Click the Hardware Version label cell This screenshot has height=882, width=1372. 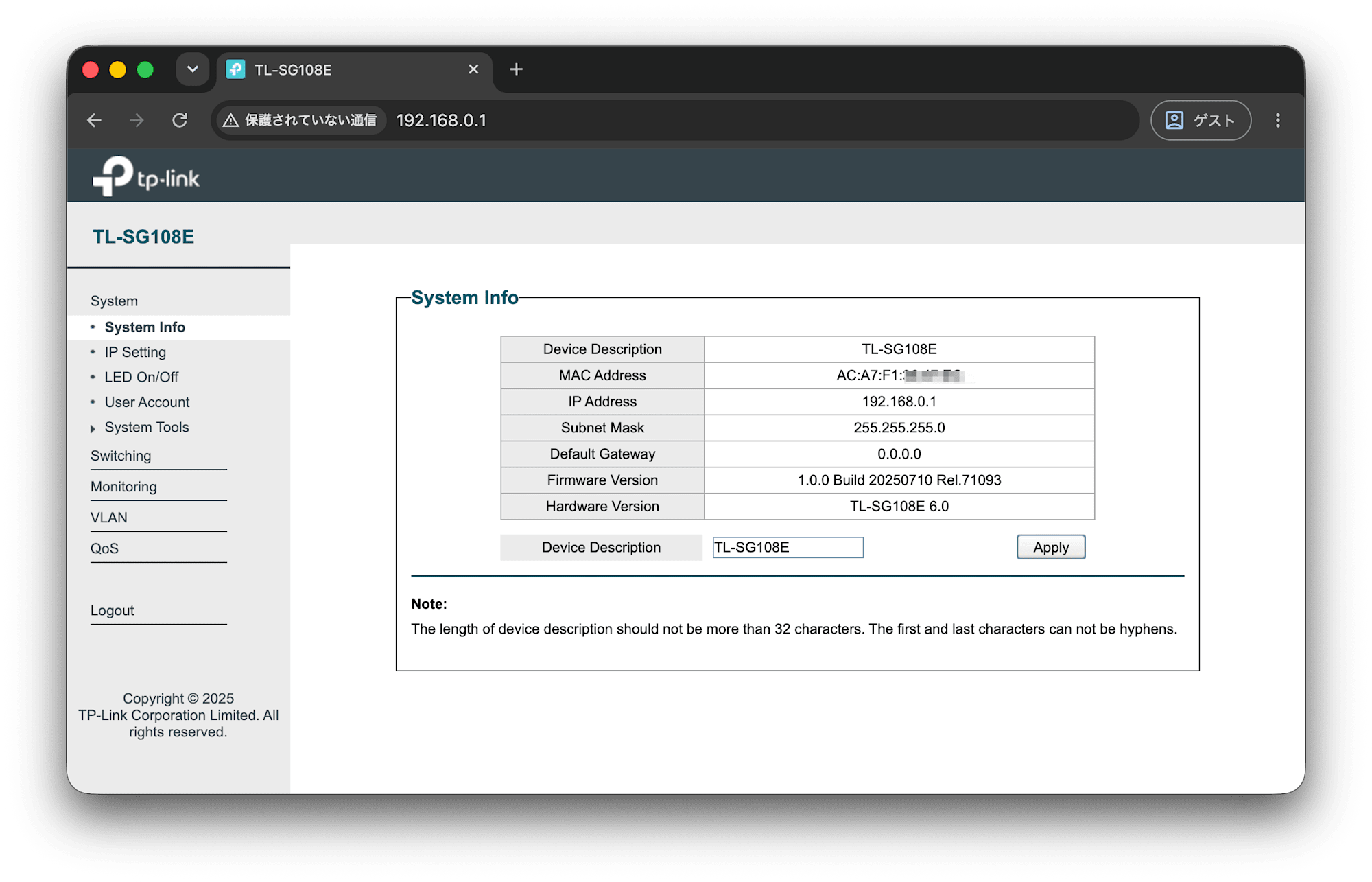click(602, 506)
